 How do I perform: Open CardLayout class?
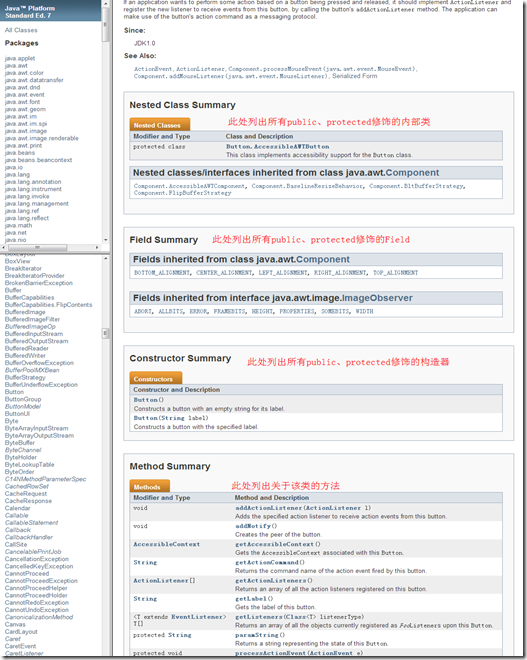[21, 631]
